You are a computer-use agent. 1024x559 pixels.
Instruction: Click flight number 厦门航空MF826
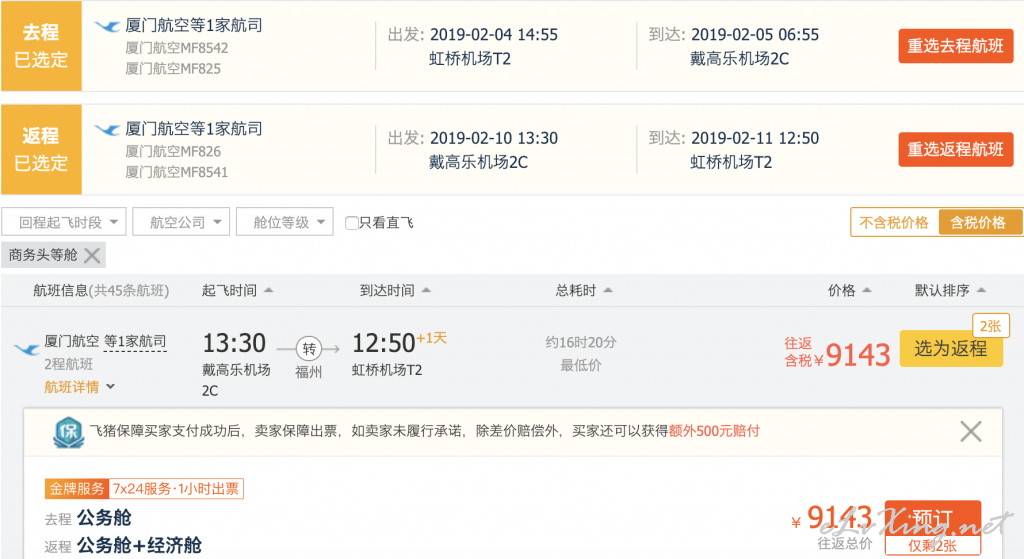173,152
